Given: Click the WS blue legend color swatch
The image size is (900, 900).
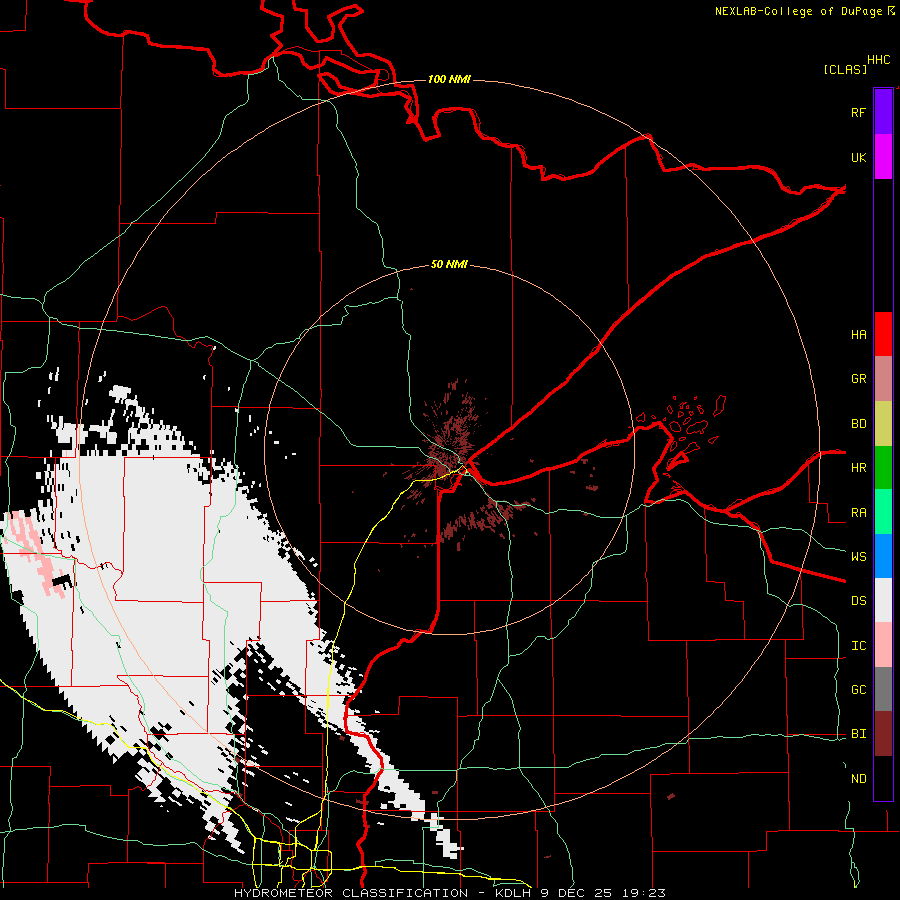Looking at the screenshot, I should coord(883,556).
